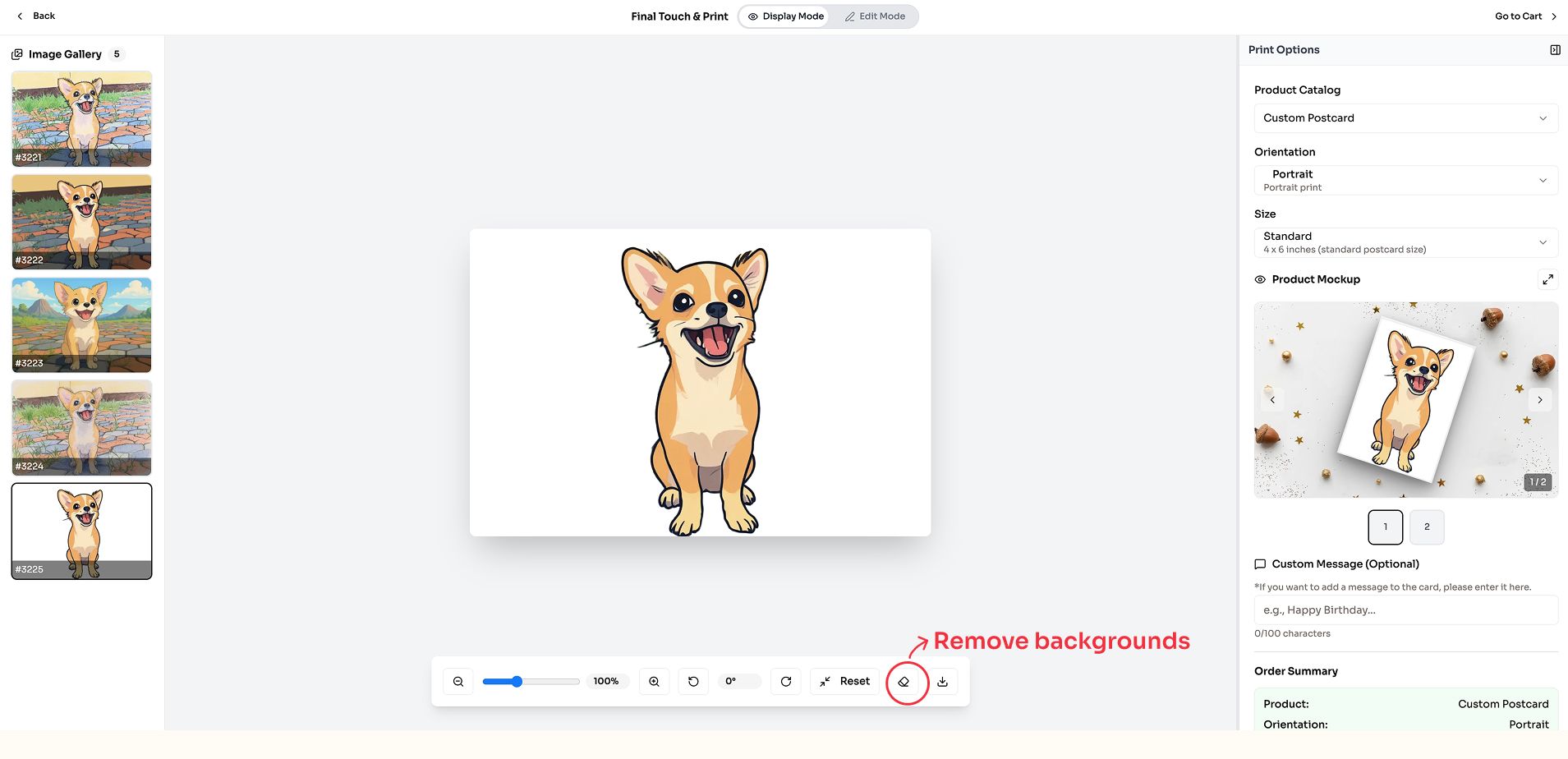Image resolution: width=1568 pixels, height=759 pixels.
Task: Click the Image Gallery icon
Action: tap(17, 54)
